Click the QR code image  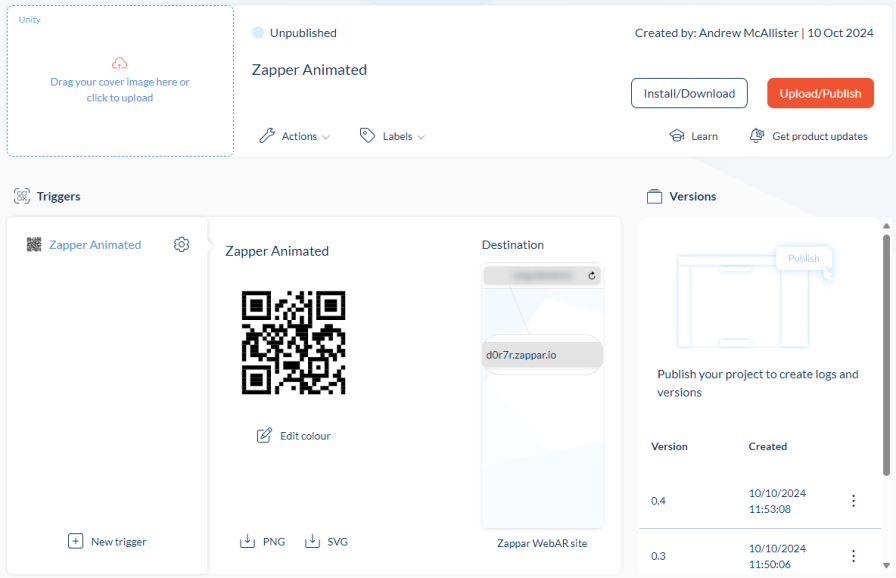tap(293, 342)
